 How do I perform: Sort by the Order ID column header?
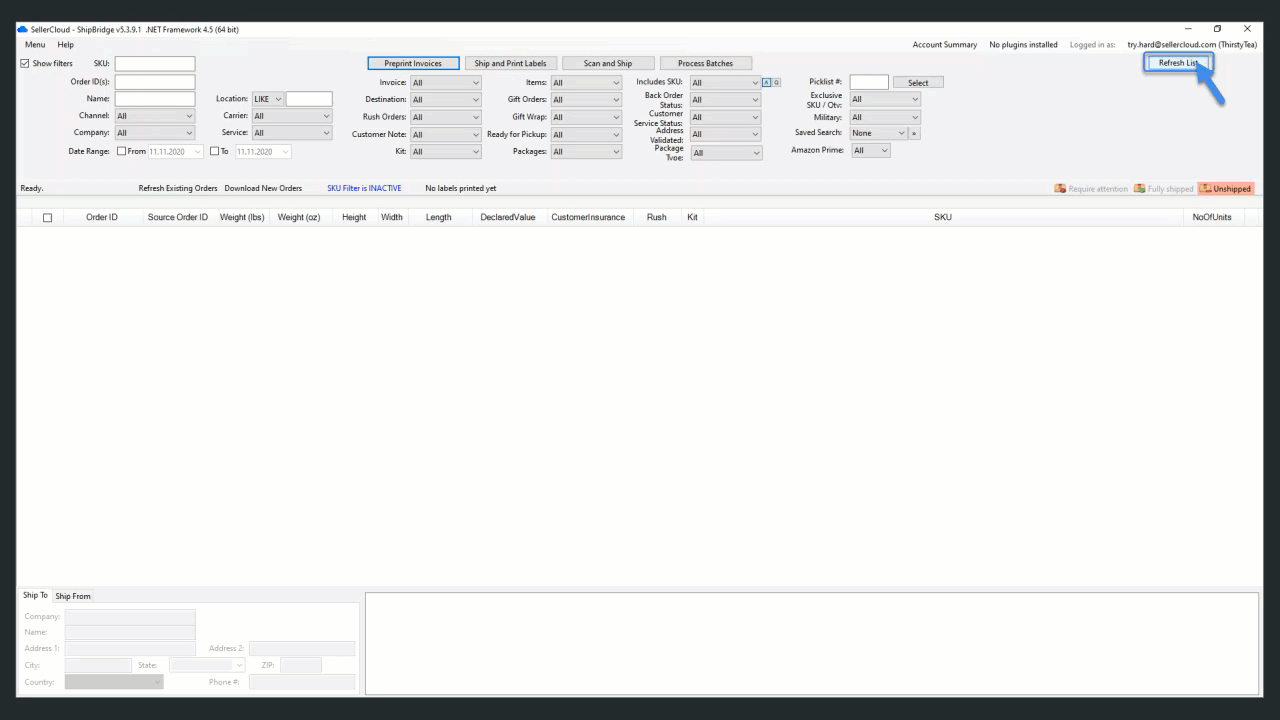(102, 217)
